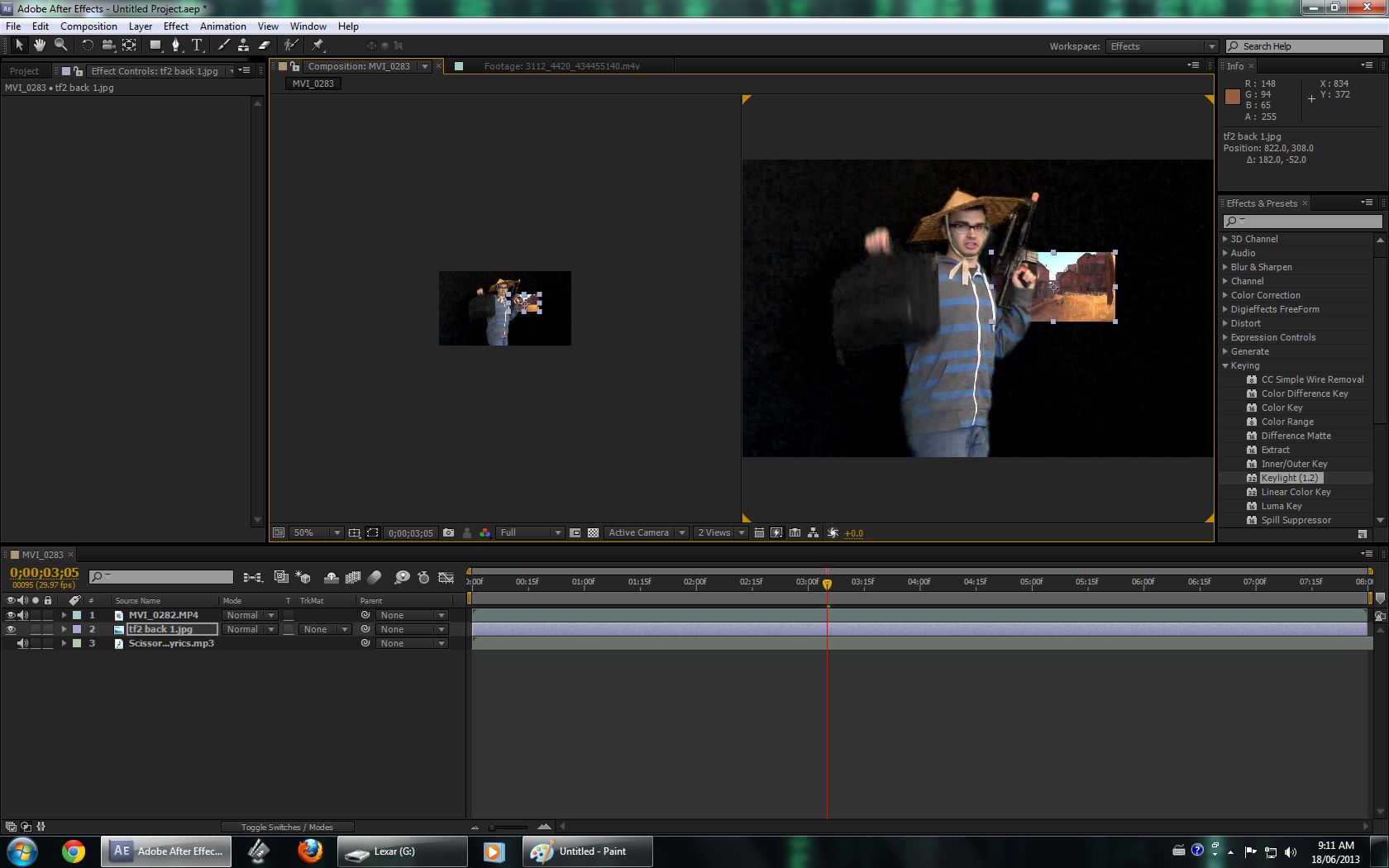Open the Active Camera dropdown
1389x868 pixels.
pos(647,533)
